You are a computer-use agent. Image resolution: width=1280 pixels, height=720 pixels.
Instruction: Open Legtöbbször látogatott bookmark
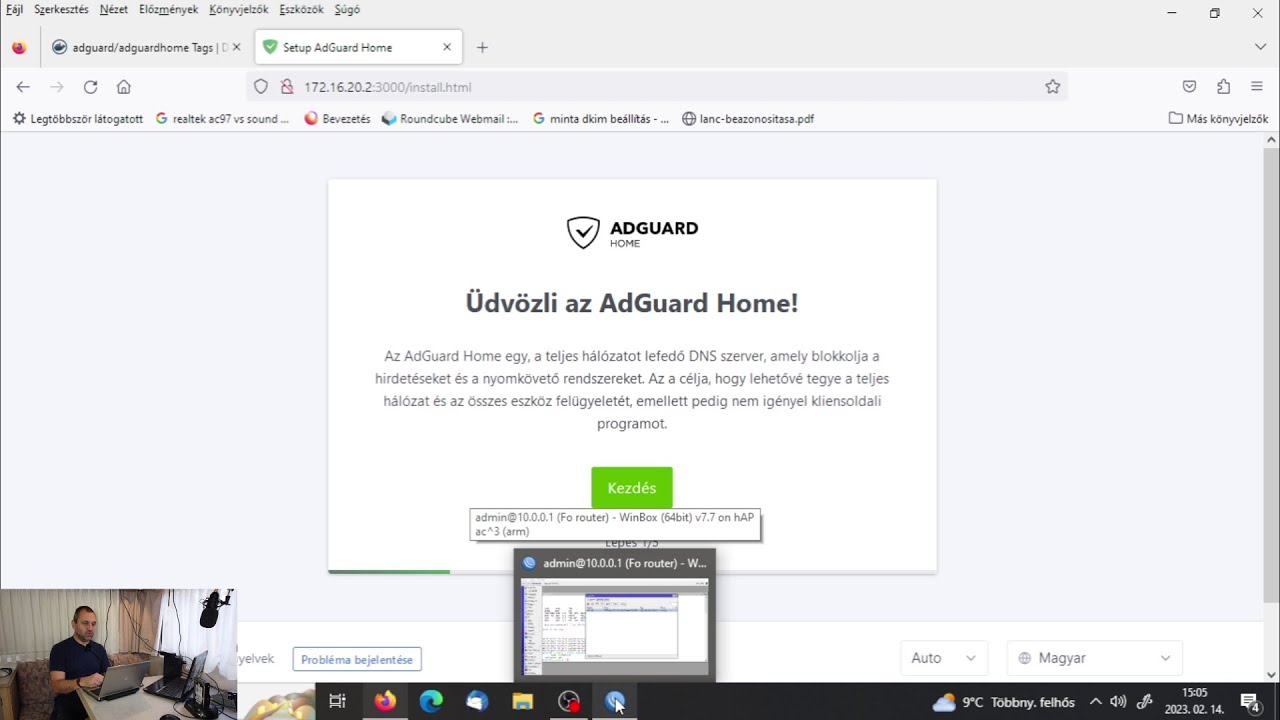[x=78, y=118]
